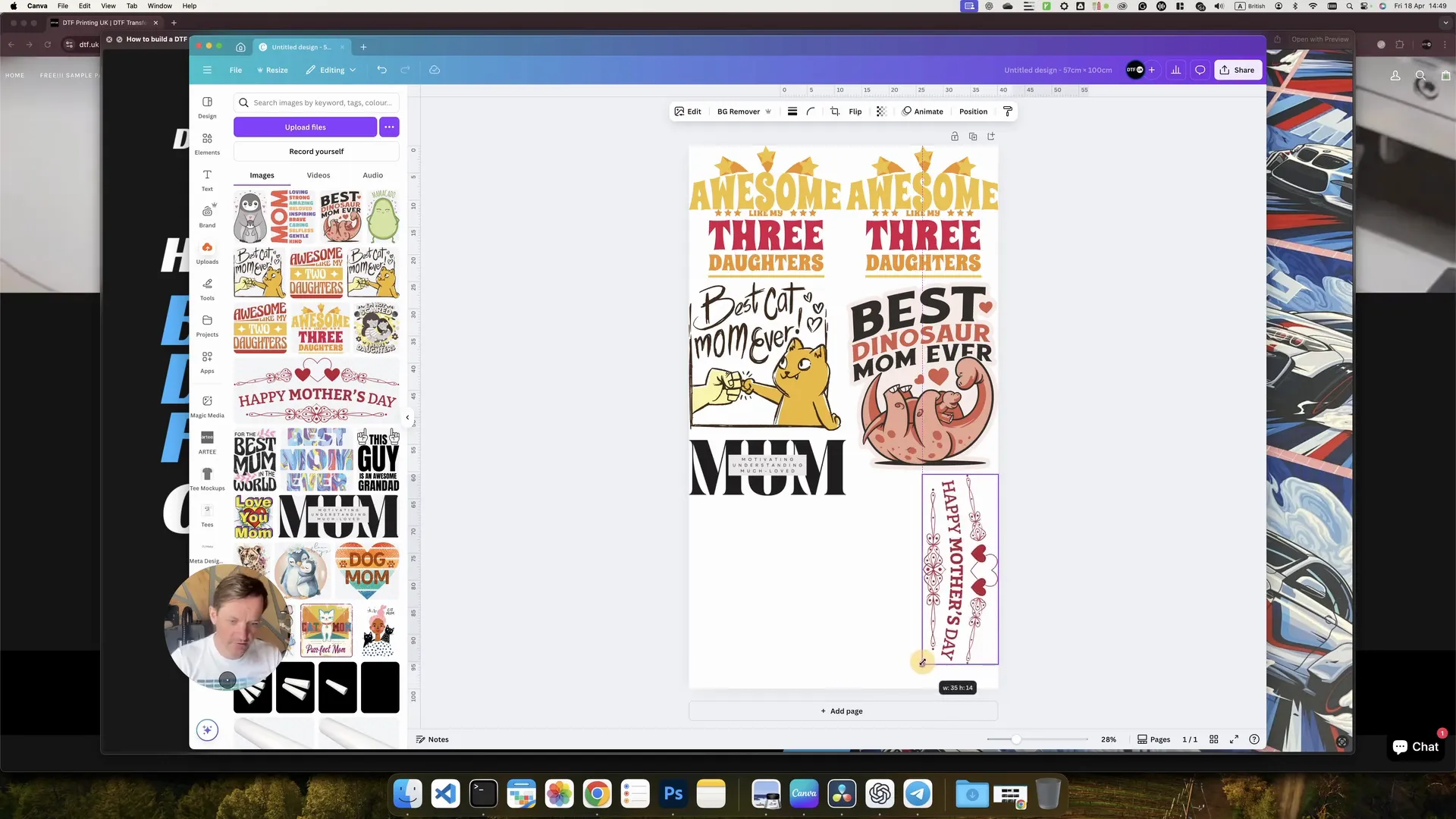
Task: Select THIS GUY awesome grandad thumbnail
Action: (x=378, y=460)
